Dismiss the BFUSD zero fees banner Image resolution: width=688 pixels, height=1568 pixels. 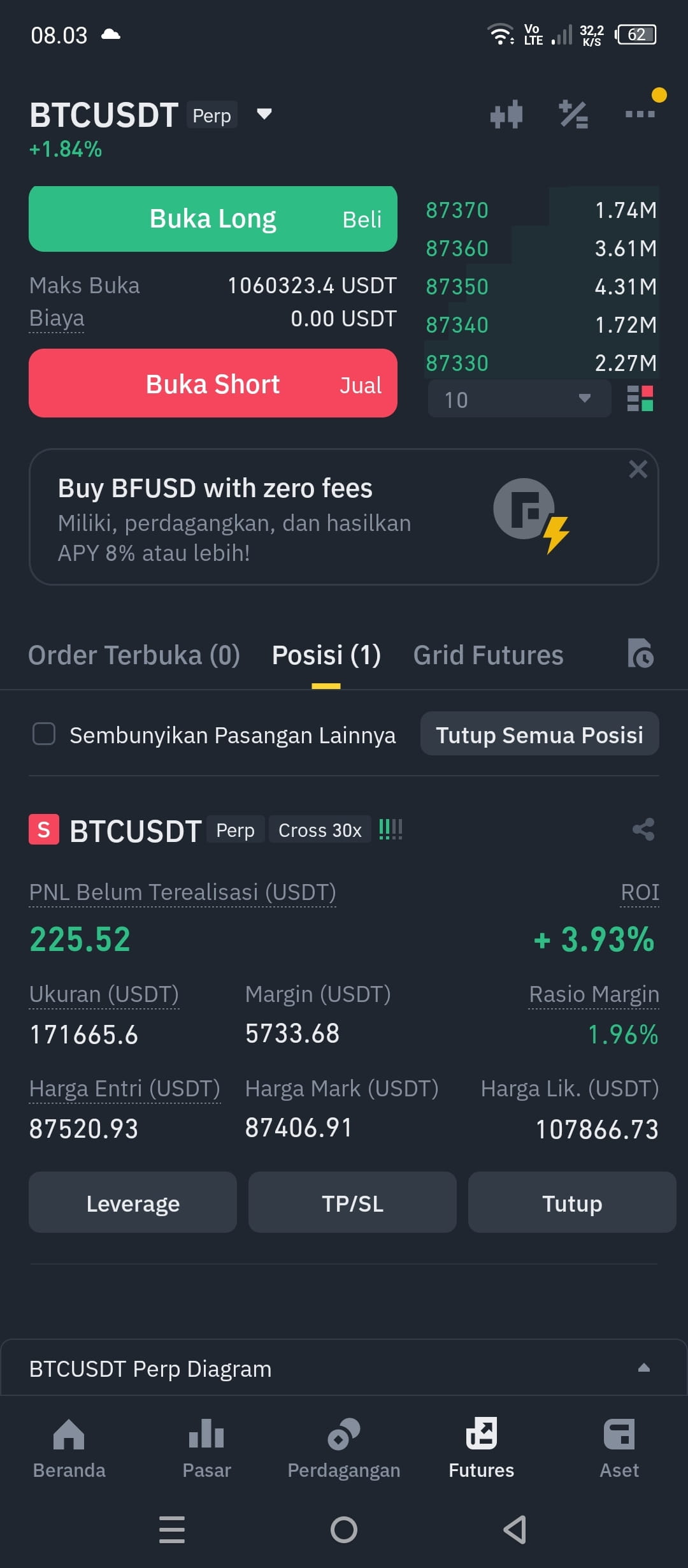(x=638, y=469)
